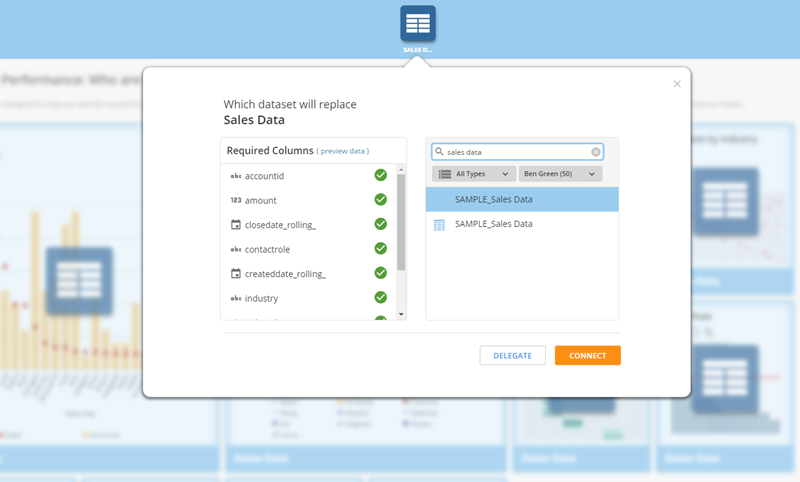Click the list icon in All Types dropdown
800x482 pixels.
445,174
